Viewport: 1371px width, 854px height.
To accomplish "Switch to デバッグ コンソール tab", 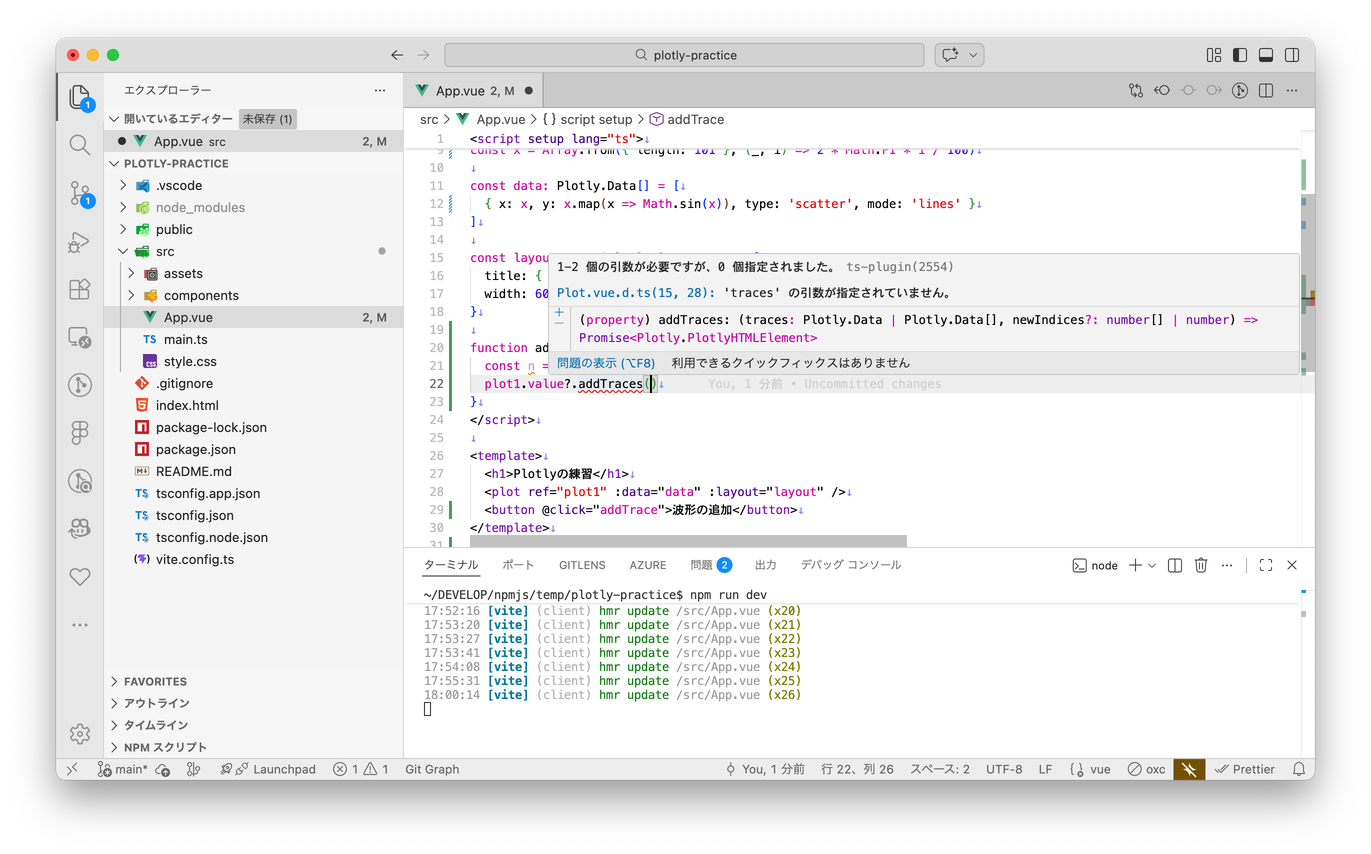I will (x=850, y=565).
